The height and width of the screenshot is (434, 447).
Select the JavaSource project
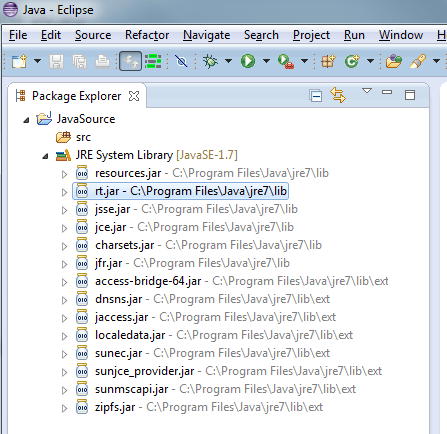[86, 119]
